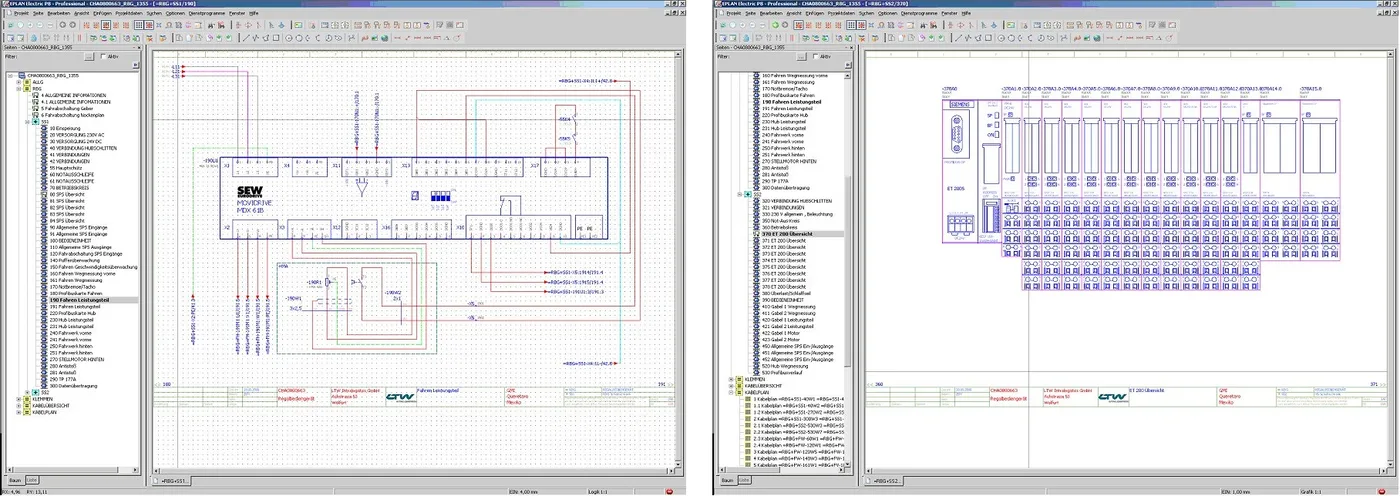1400x496 pixels.
Task: Click the first green navigation icon in the left toolbar
Action: tap(11, 25)
